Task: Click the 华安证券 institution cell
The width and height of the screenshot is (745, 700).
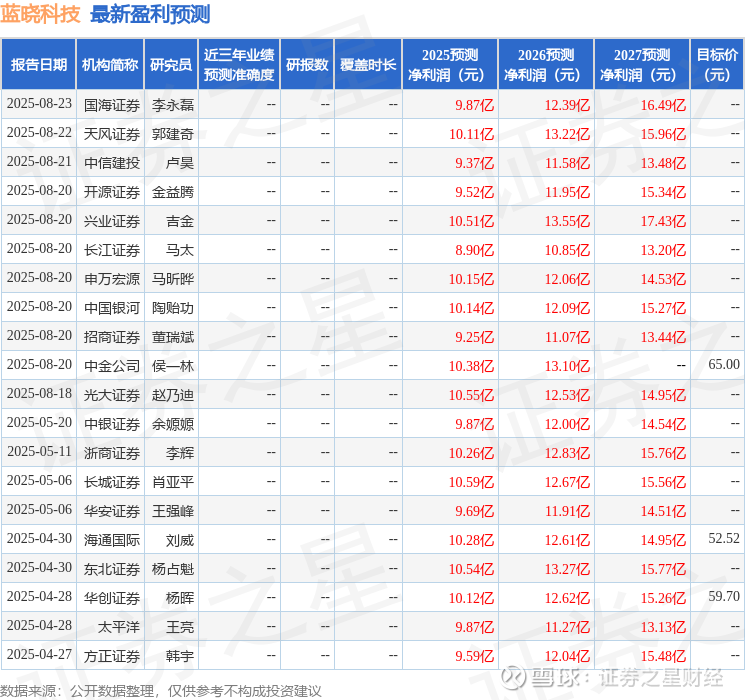Action: (112, 511)
